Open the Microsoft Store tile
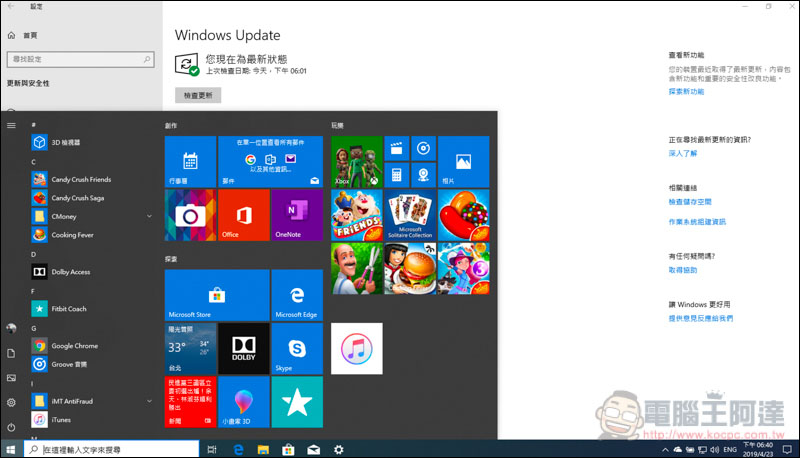 217,295
